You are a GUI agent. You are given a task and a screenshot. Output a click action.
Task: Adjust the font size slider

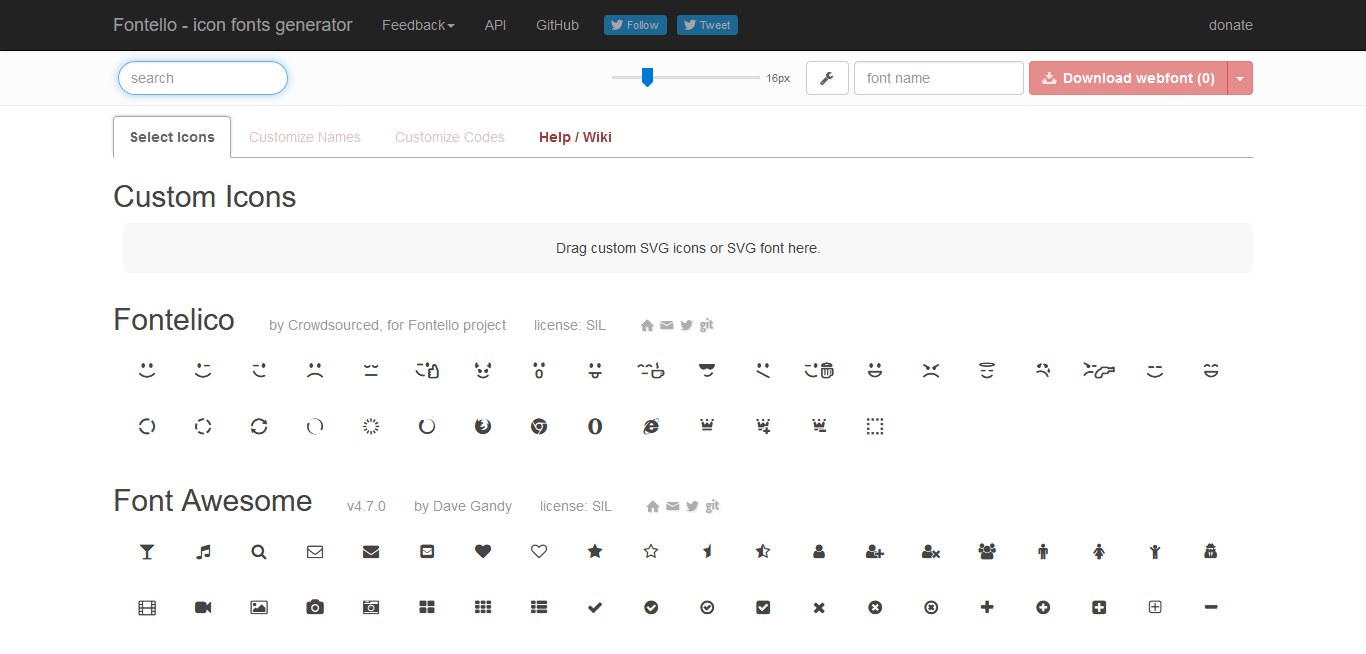point(647,76)
